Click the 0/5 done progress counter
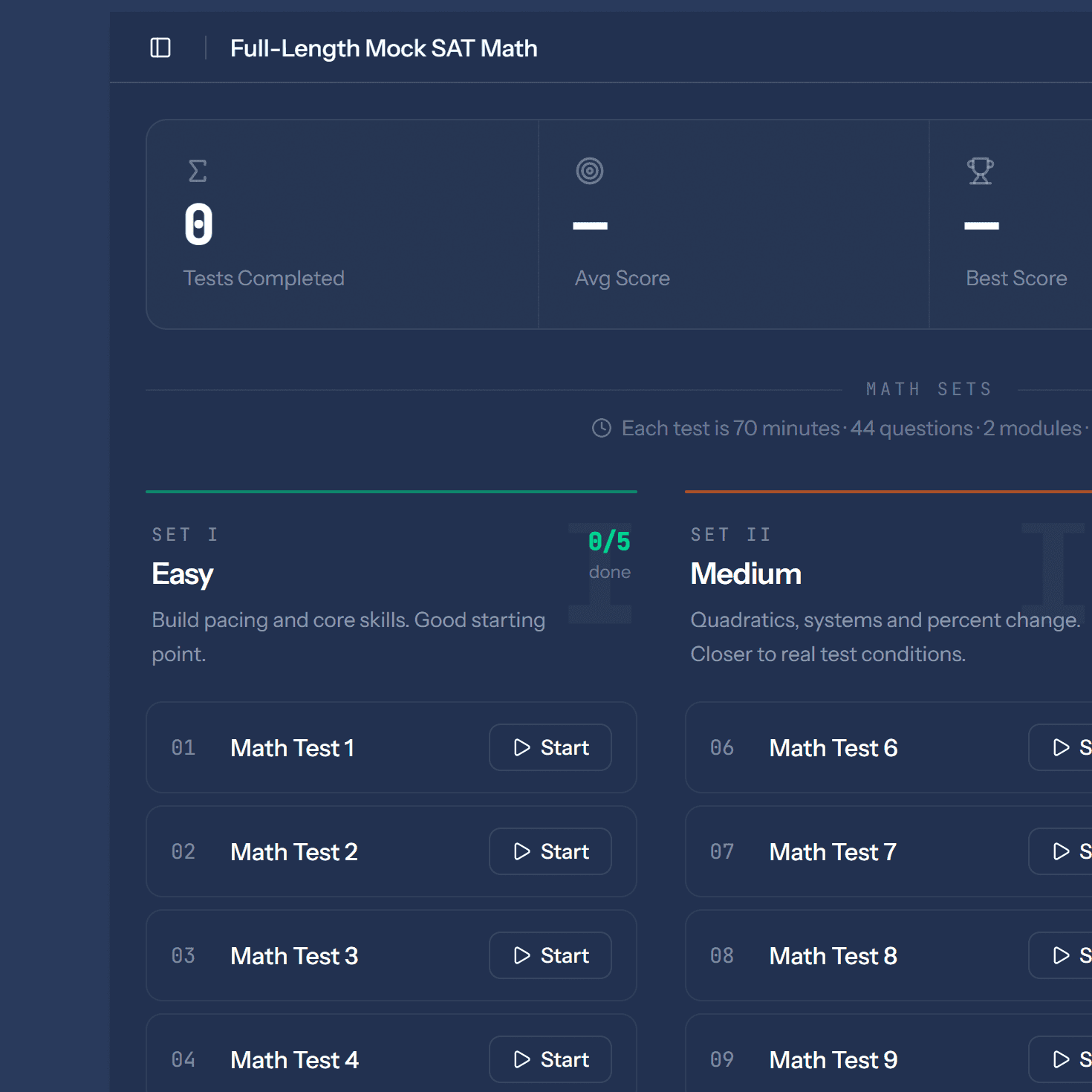 pos(609,555)
